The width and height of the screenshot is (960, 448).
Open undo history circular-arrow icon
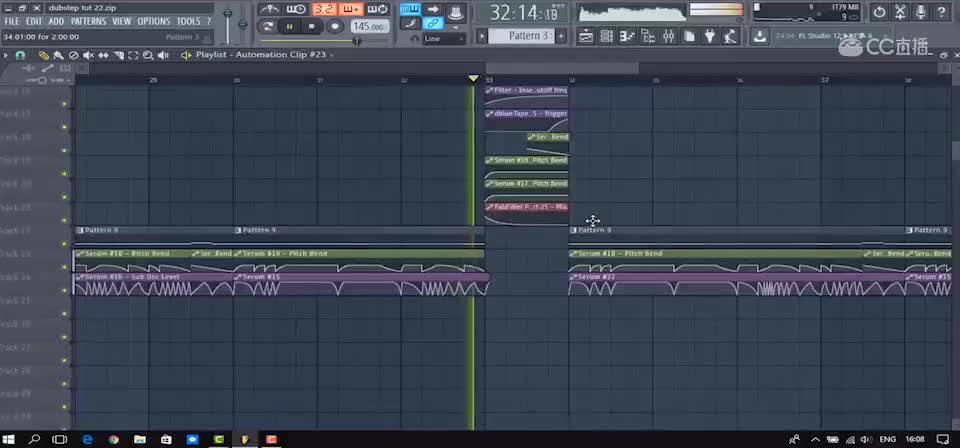[880, 12]
